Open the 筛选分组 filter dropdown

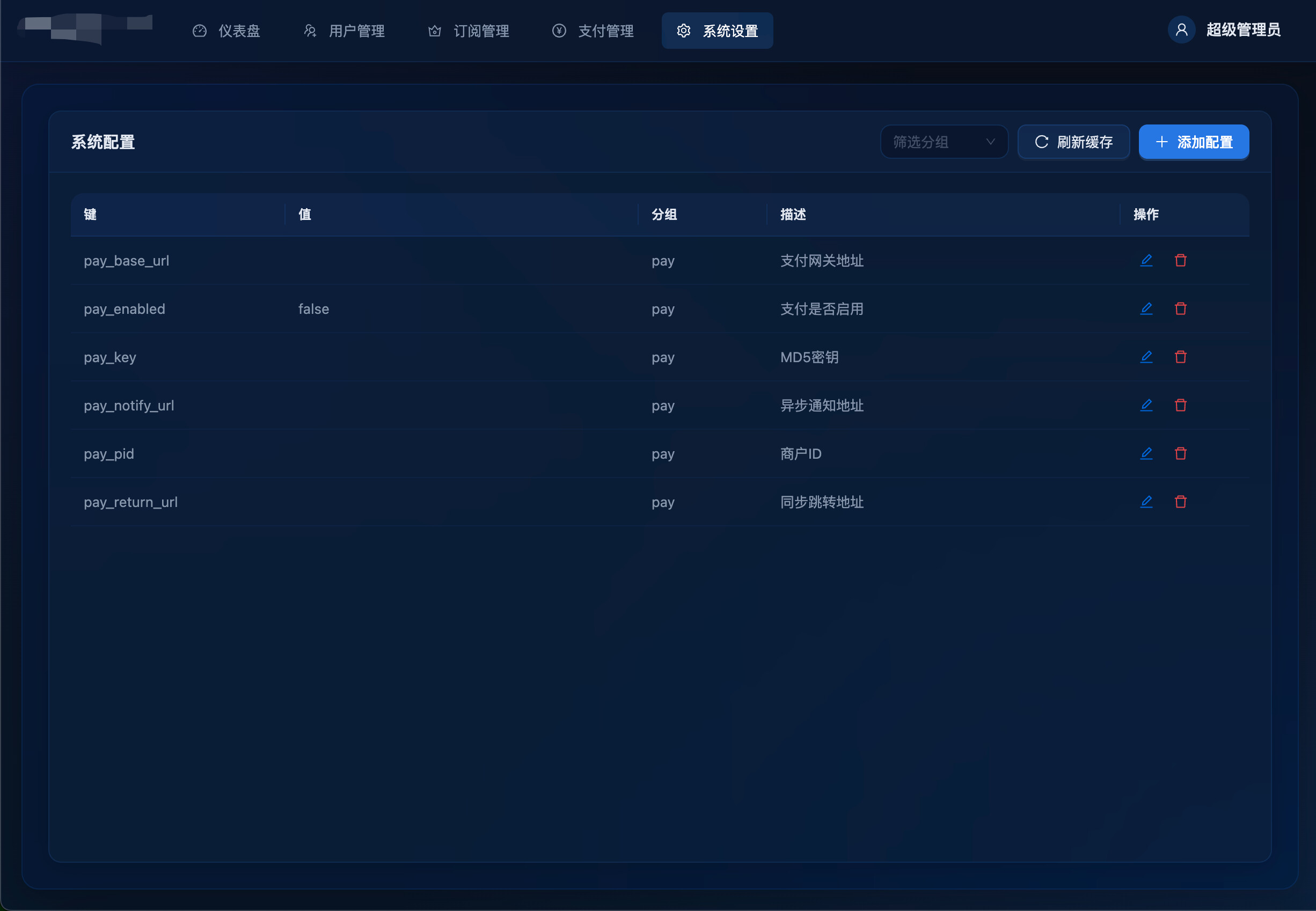click(944, 142)
